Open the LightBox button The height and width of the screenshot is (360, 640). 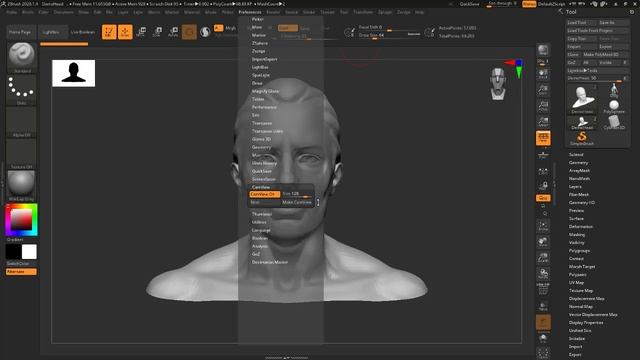tap(52, 32)
